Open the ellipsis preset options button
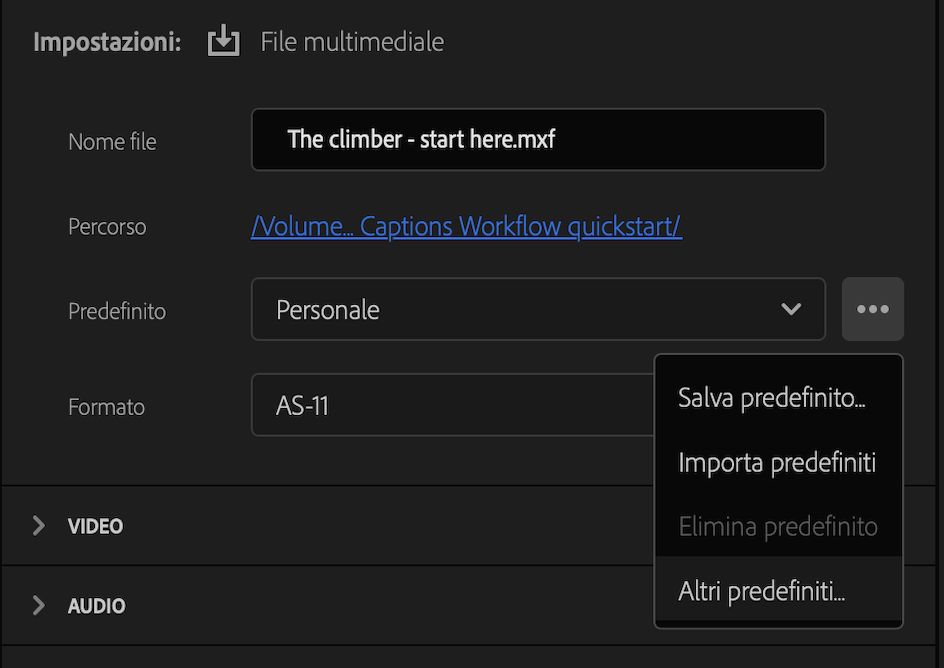 tap(872, 309)
